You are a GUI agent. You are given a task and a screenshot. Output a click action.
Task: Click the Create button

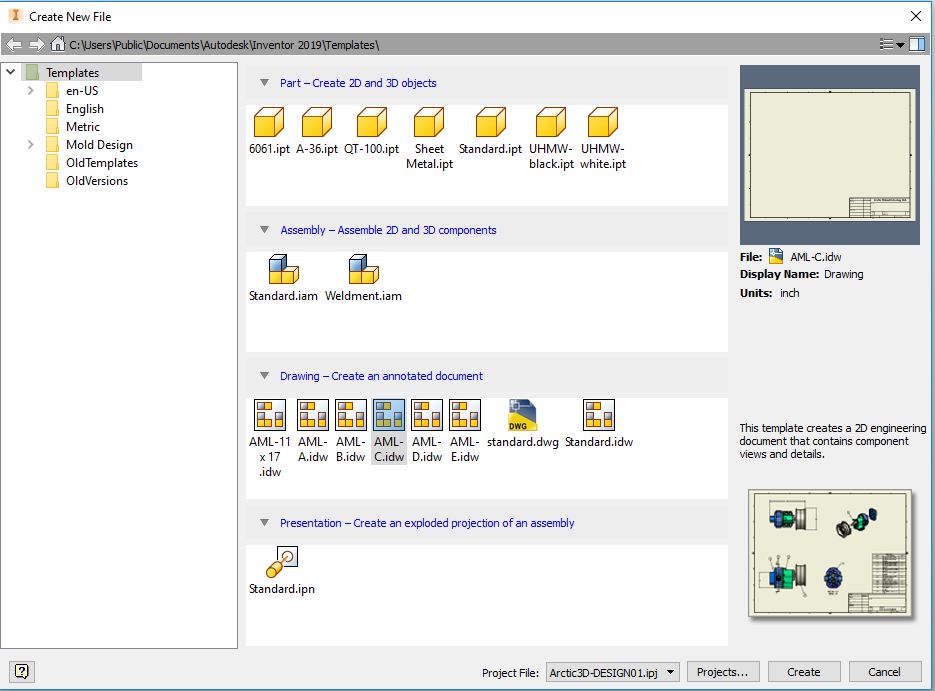point(804,671)
